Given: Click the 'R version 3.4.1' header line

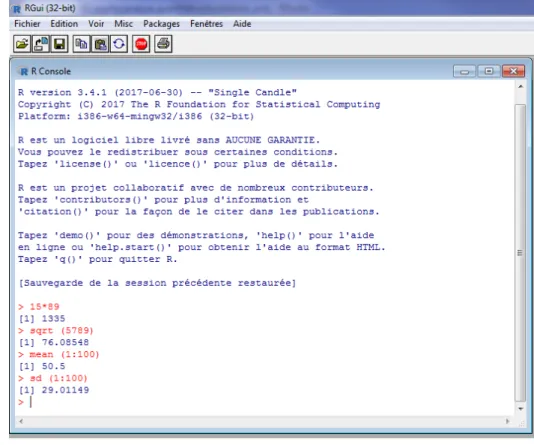Looking at the screenshot, I should click(x=157, y=93).
